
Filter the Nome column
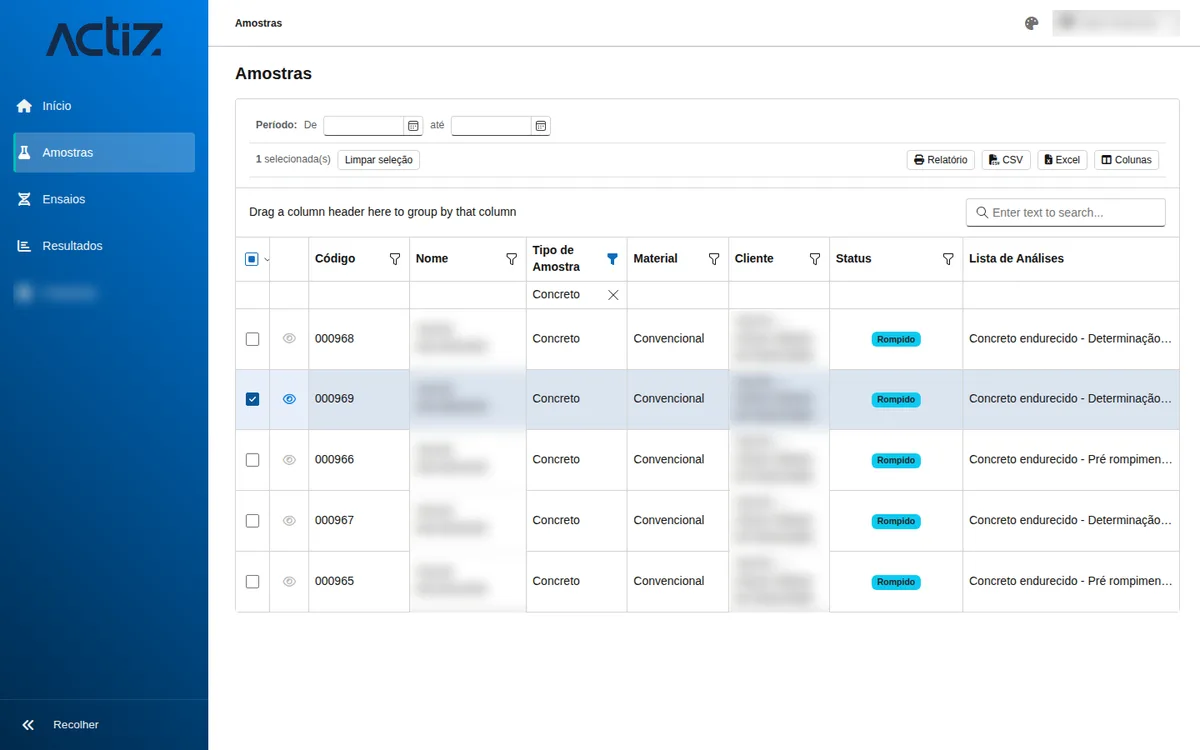tap(512, 259)
